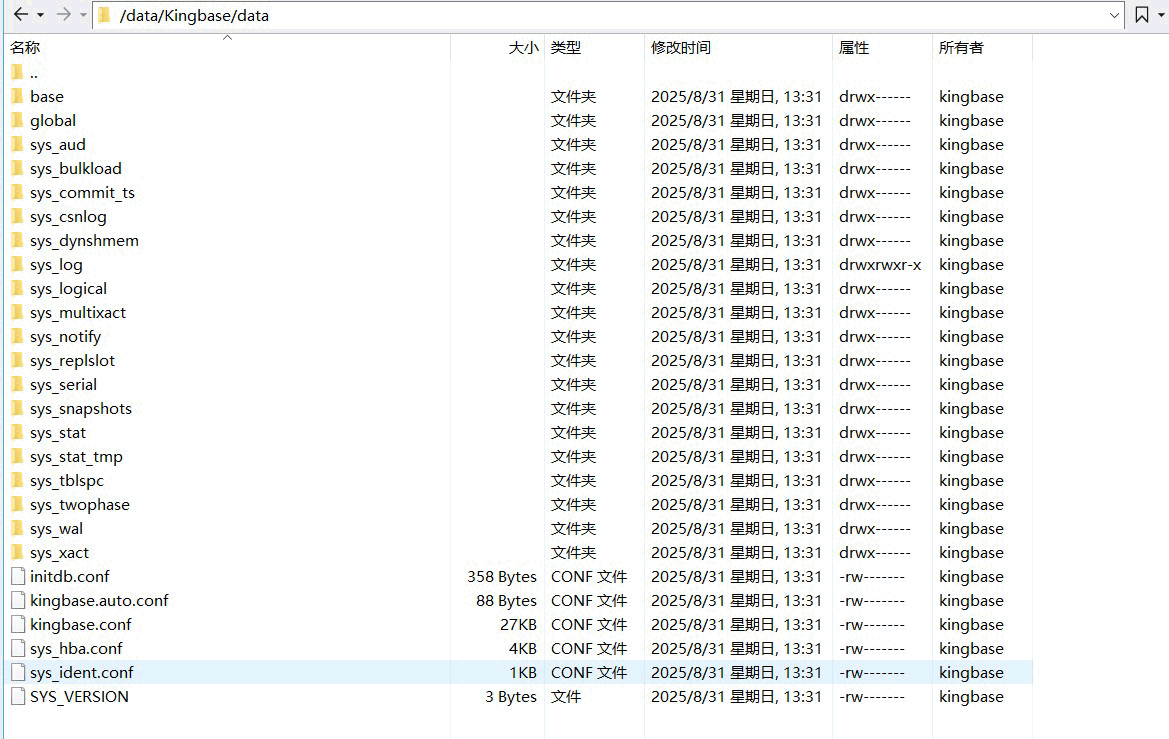This screenshot has width=1169, height=739.
Task: Select the sys_aud folder icon
Action: 18,144
